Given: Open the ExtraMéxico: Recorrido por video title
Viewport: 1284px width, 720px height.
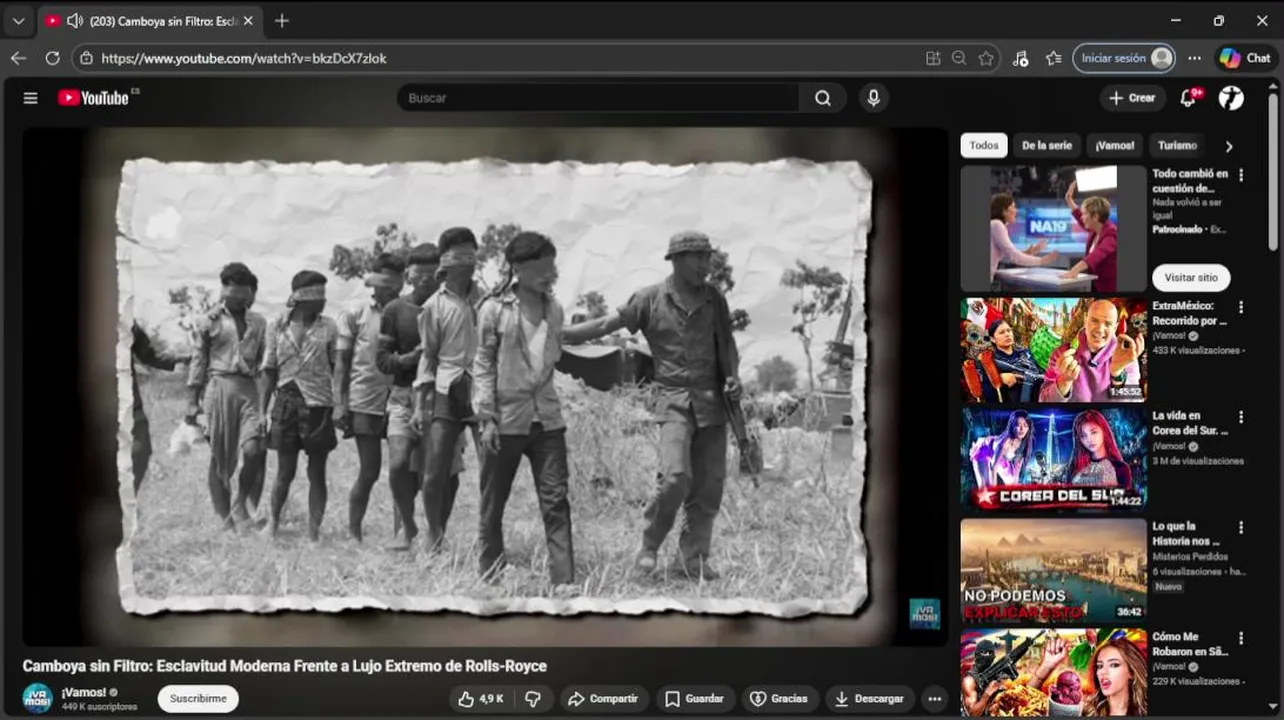Looking at the screenshot, I should tap(1190, 313).
